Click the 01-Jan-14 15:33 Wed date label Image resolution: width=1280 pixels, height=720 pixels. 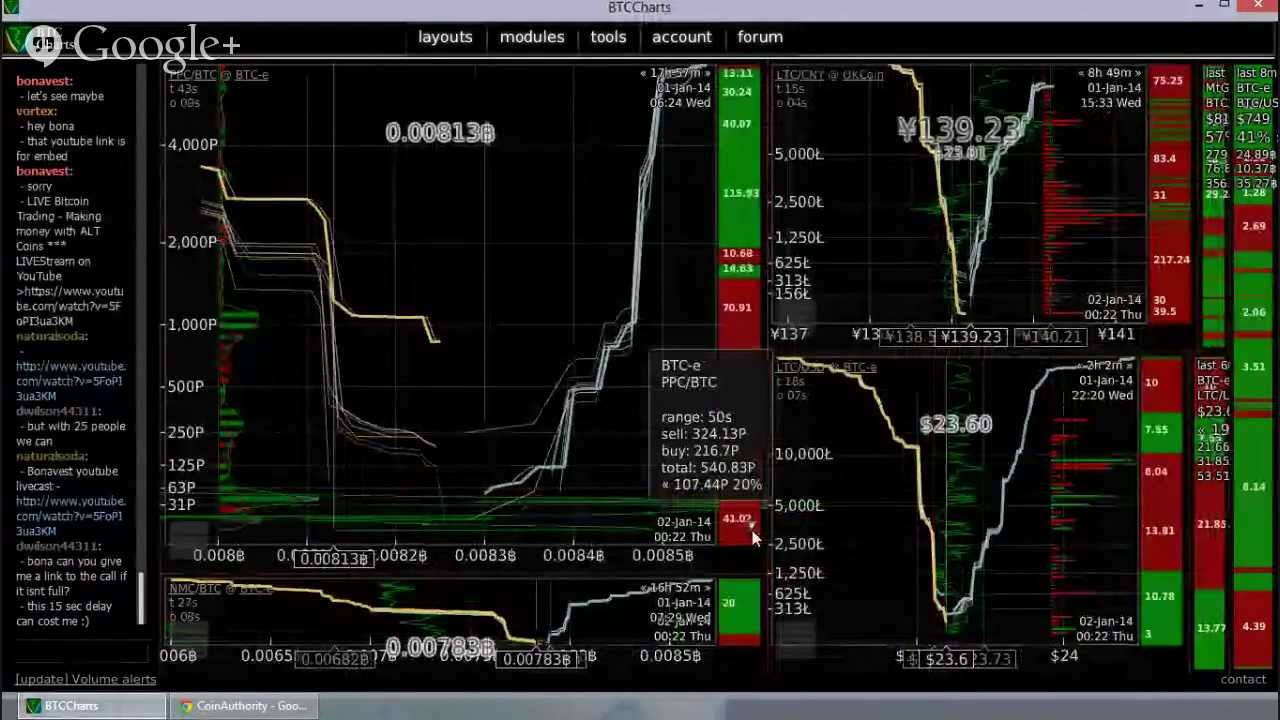point(1110,95)
